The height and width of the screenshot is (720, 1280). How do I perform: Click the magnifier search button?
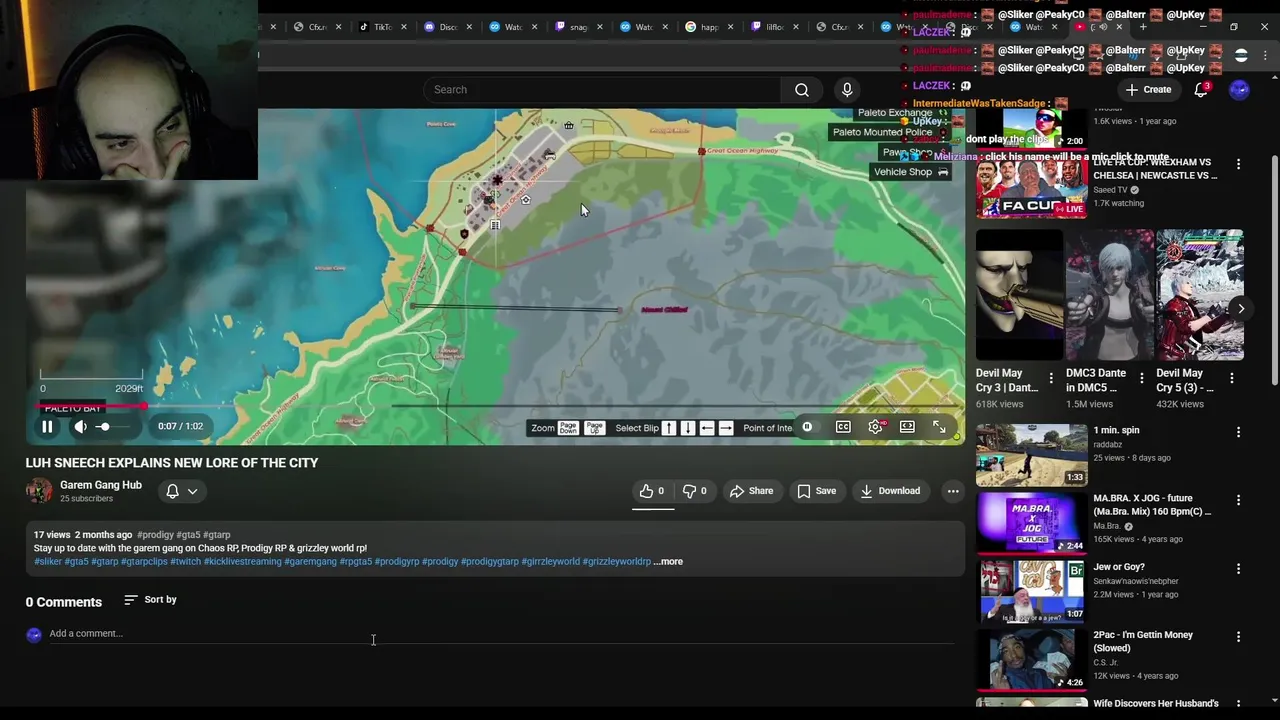802,90
